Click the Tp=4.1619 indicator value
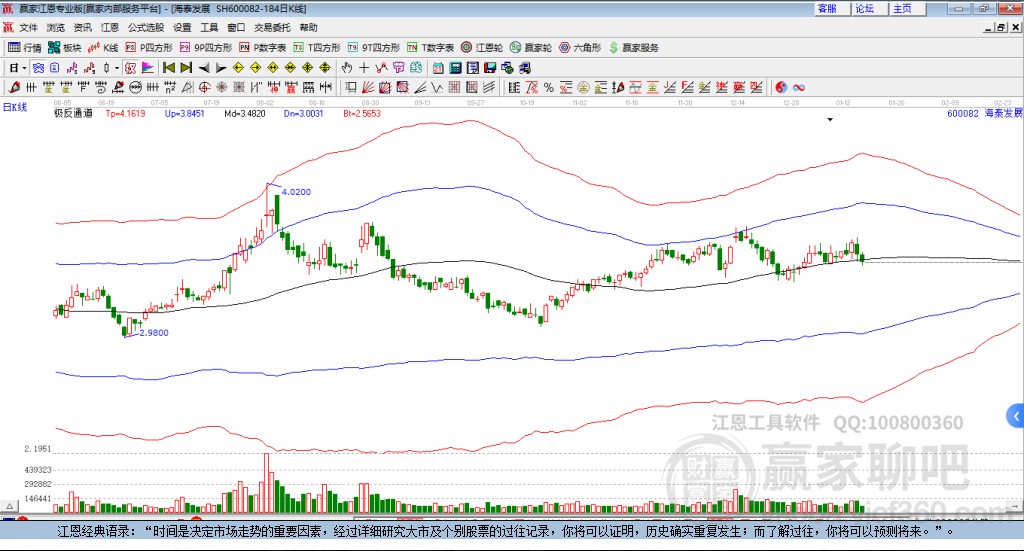This screenshot has width=1024, height=551. 125,114
